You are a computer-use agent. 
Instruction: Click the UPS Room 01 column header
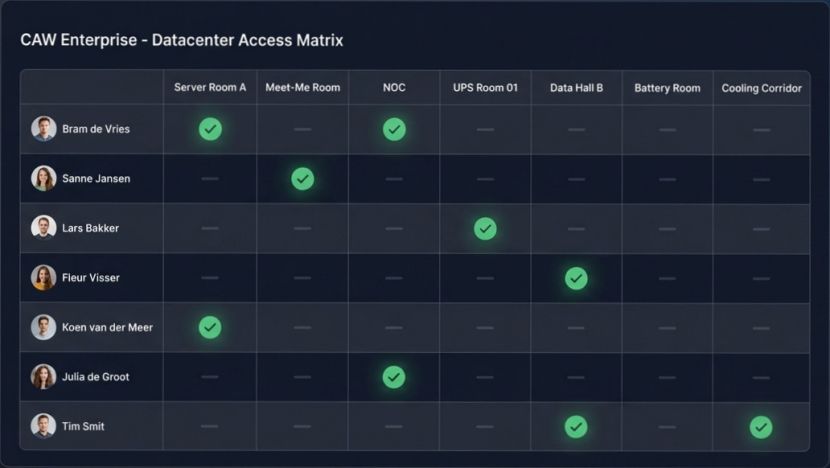(485, 88)
